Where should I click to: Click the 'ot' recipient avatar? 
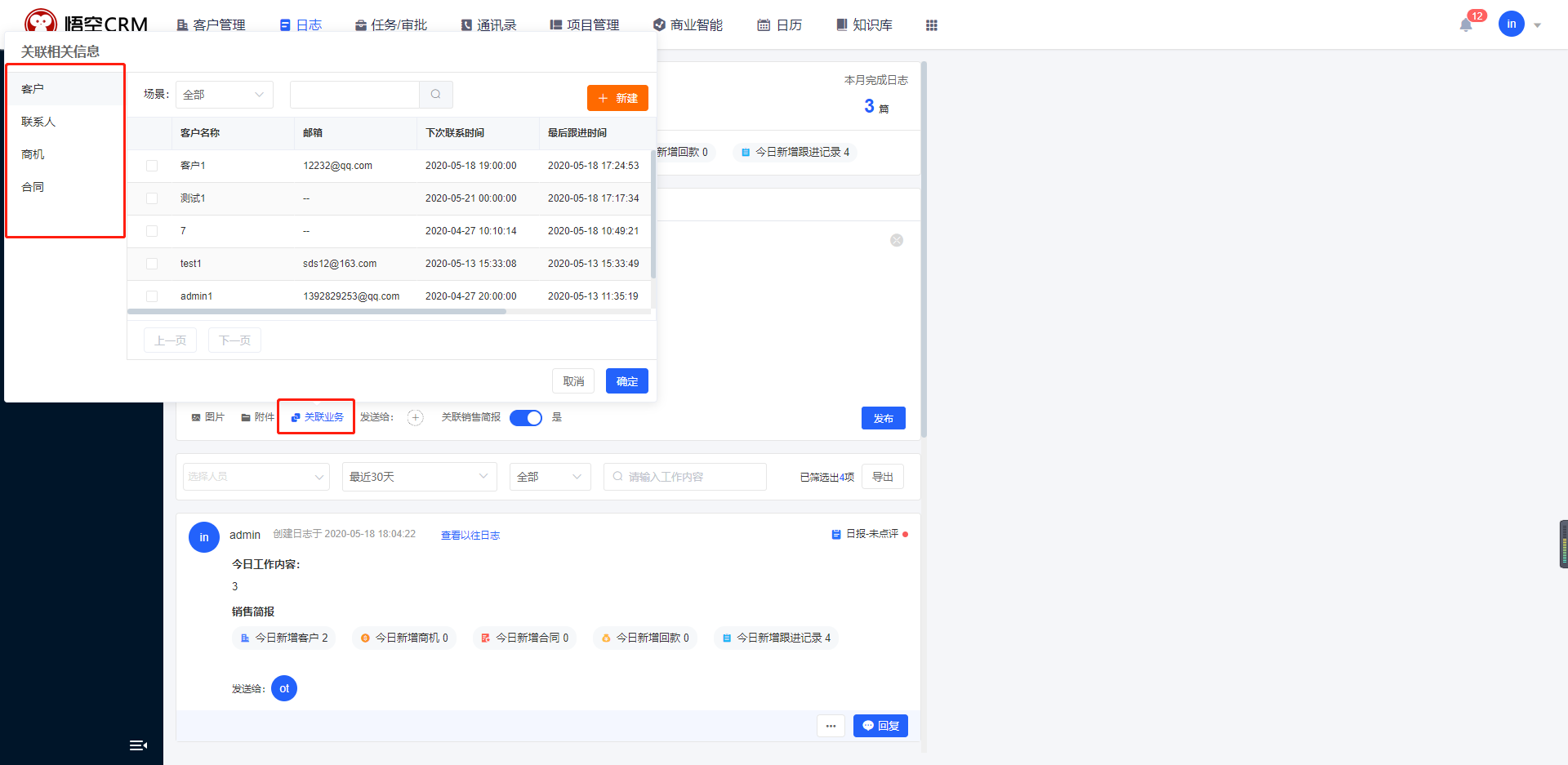pyautogui.click(x=284, y=688)
